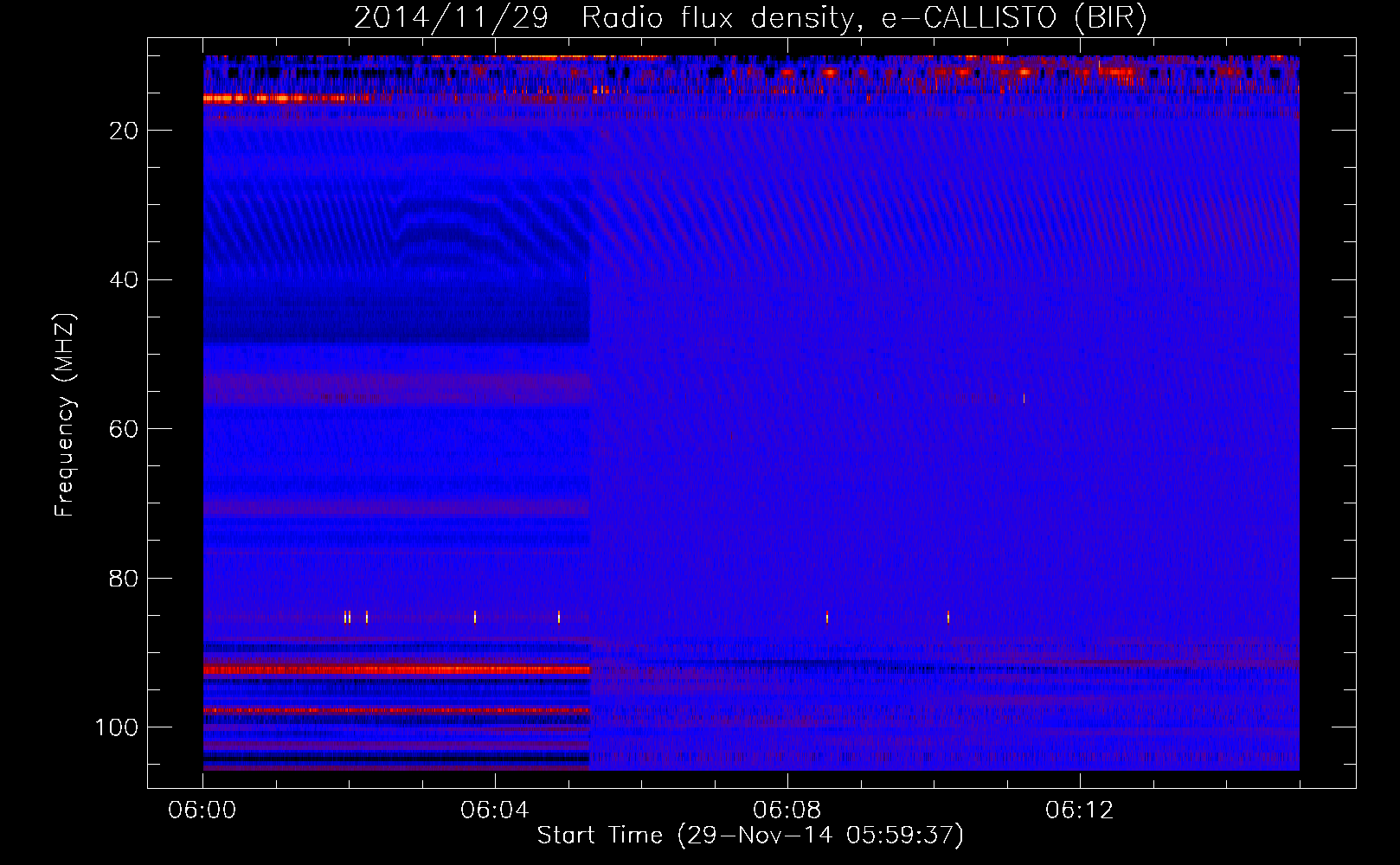1400x865 pixels.
Task: Click the '06:12' time tick label
Action: (x=1080, y=811)
